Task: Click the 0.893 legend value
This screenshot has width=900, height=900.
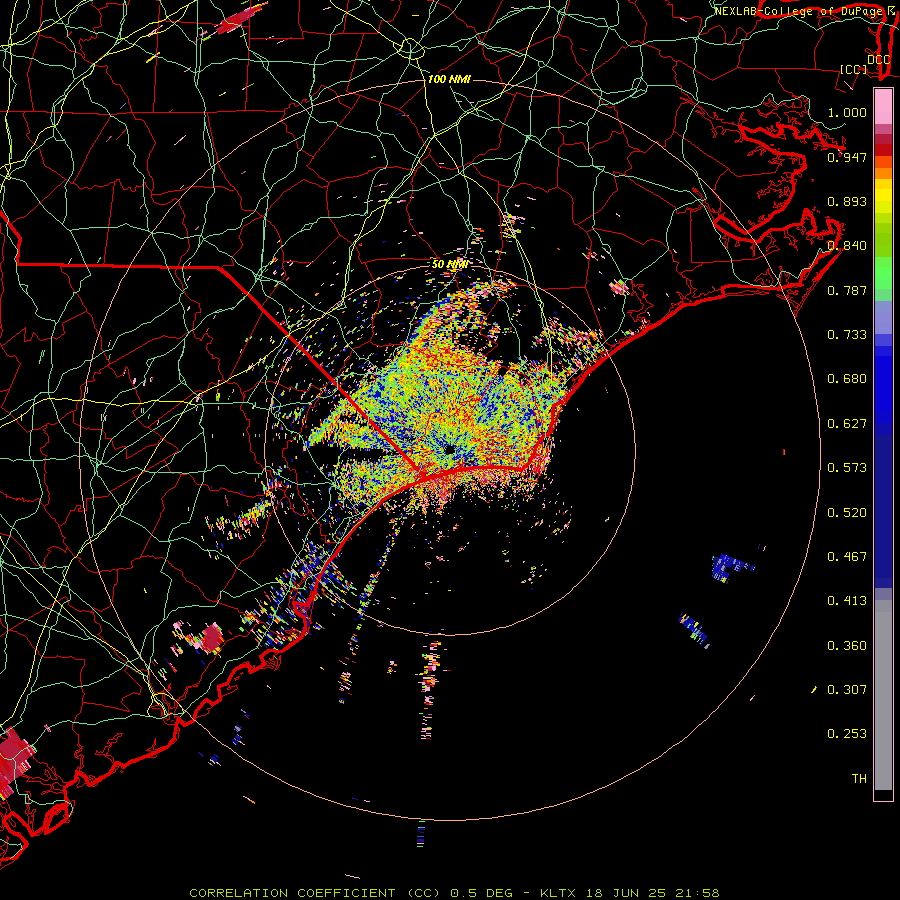Action: (847, 201)
